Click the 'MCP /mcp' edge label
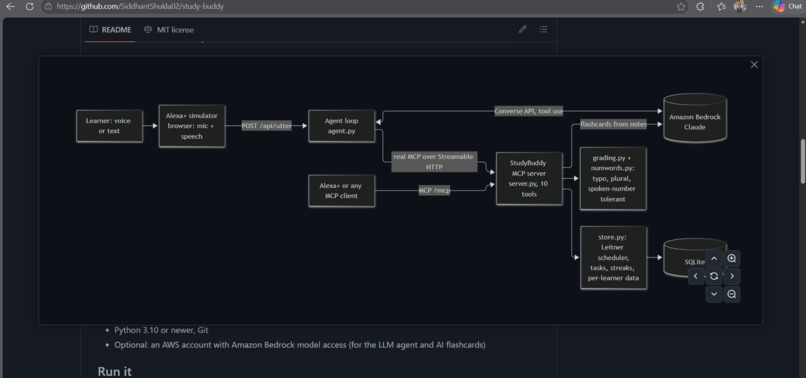Image resolution: width=806 pixels, height=378 pixels. [434, 191]
